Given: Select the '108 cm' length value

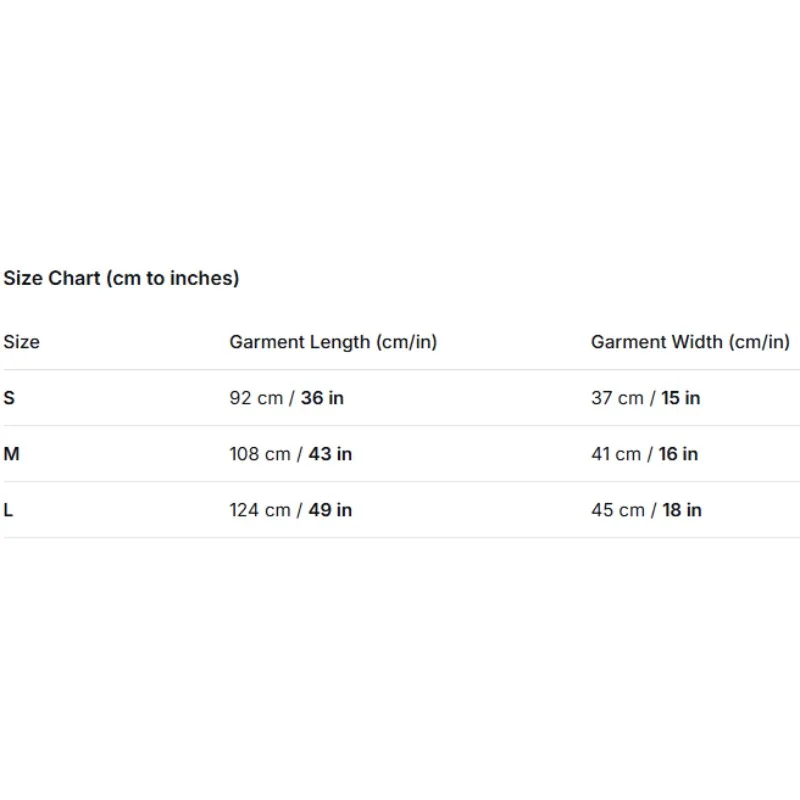Looking at the screenshot, I should click(x=260, y=454).
